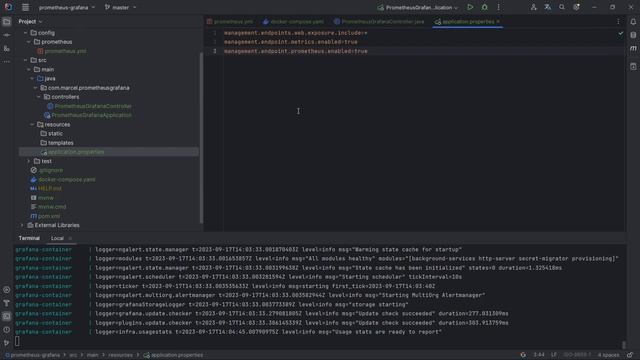Collapse the java folder
Screen dimensions: 640x360
[x=32, y=78]
